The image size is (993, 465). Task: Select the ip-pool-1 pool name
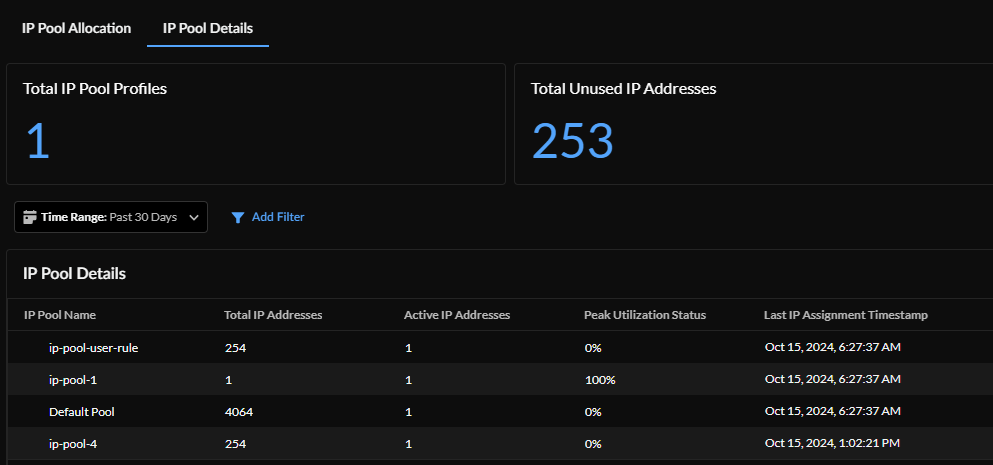pyautogui.click(x=73, y=380)
